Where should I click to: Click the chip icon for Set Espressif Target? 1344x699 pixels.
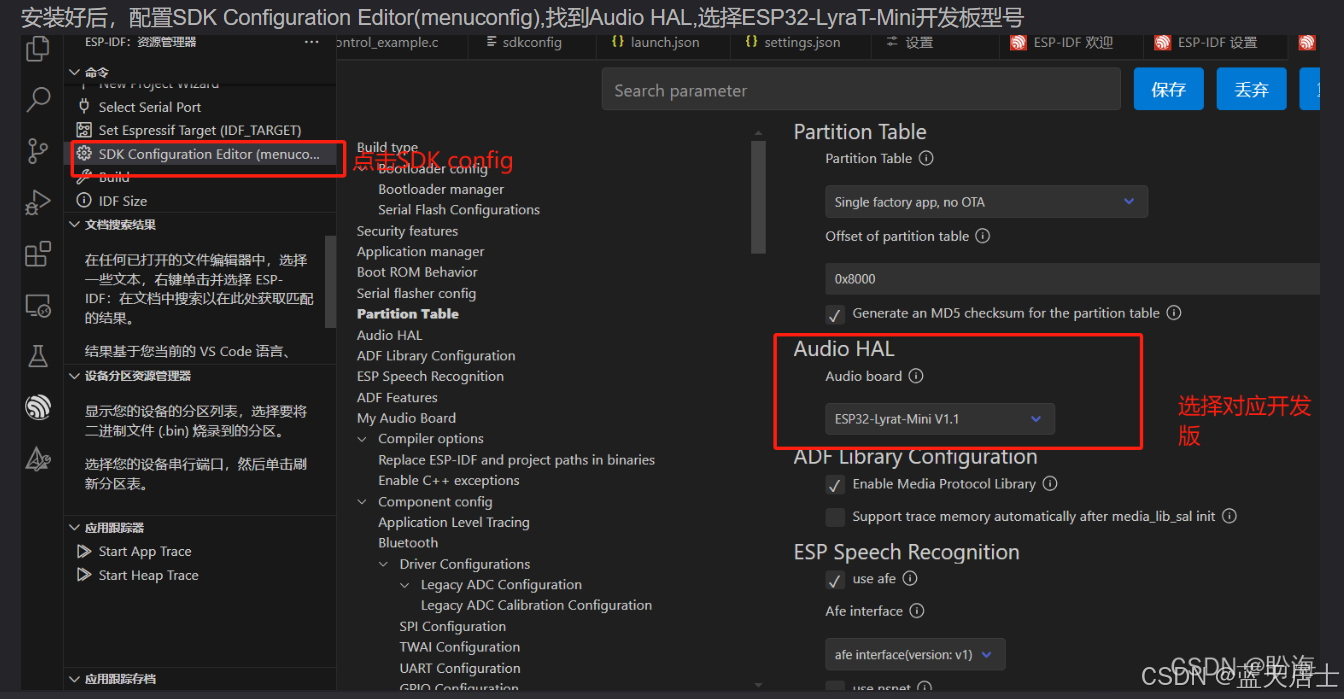click(84, 130)
